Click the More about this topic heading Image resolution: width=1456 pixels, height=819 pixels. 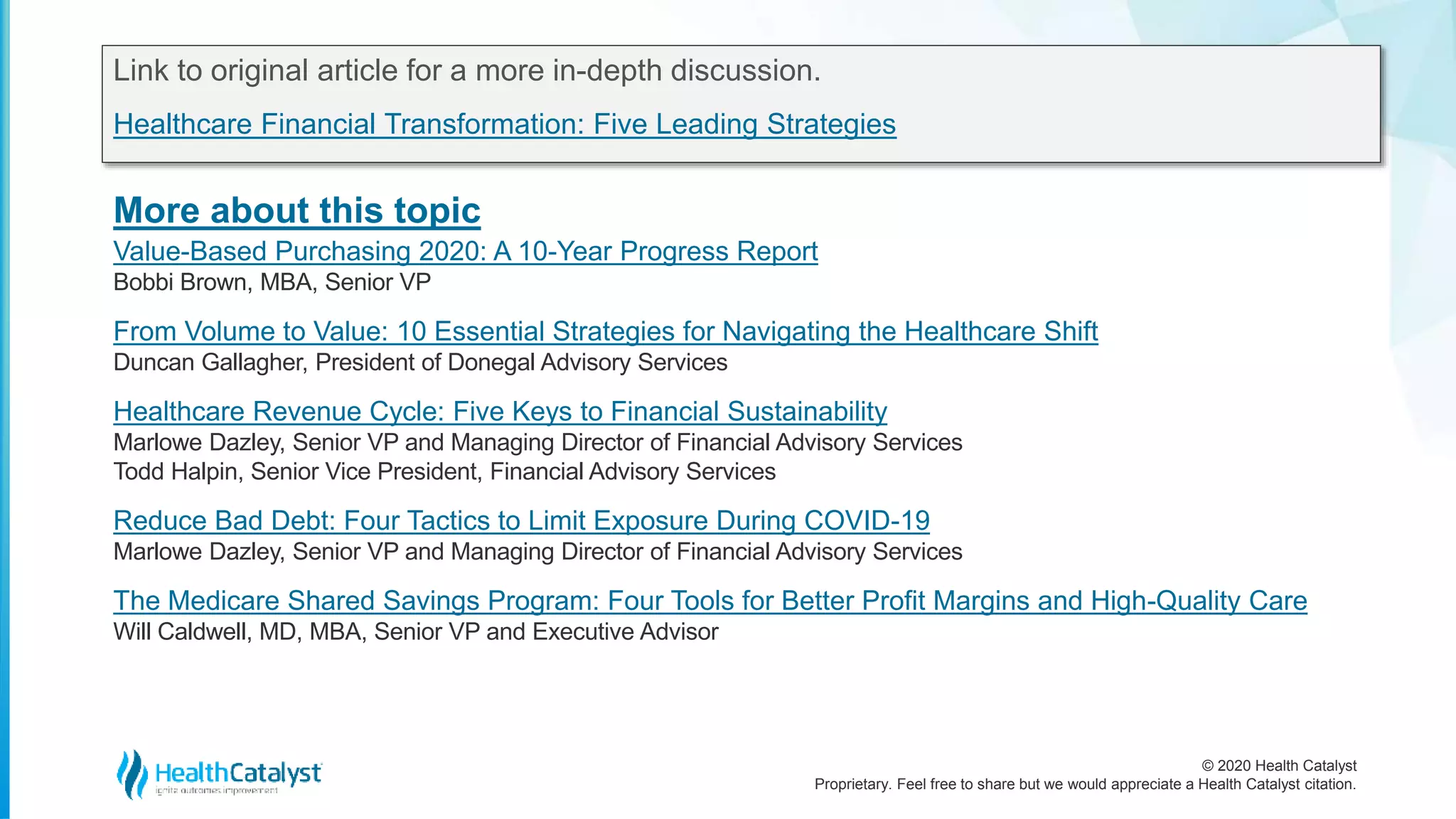(x=297, y=210)
